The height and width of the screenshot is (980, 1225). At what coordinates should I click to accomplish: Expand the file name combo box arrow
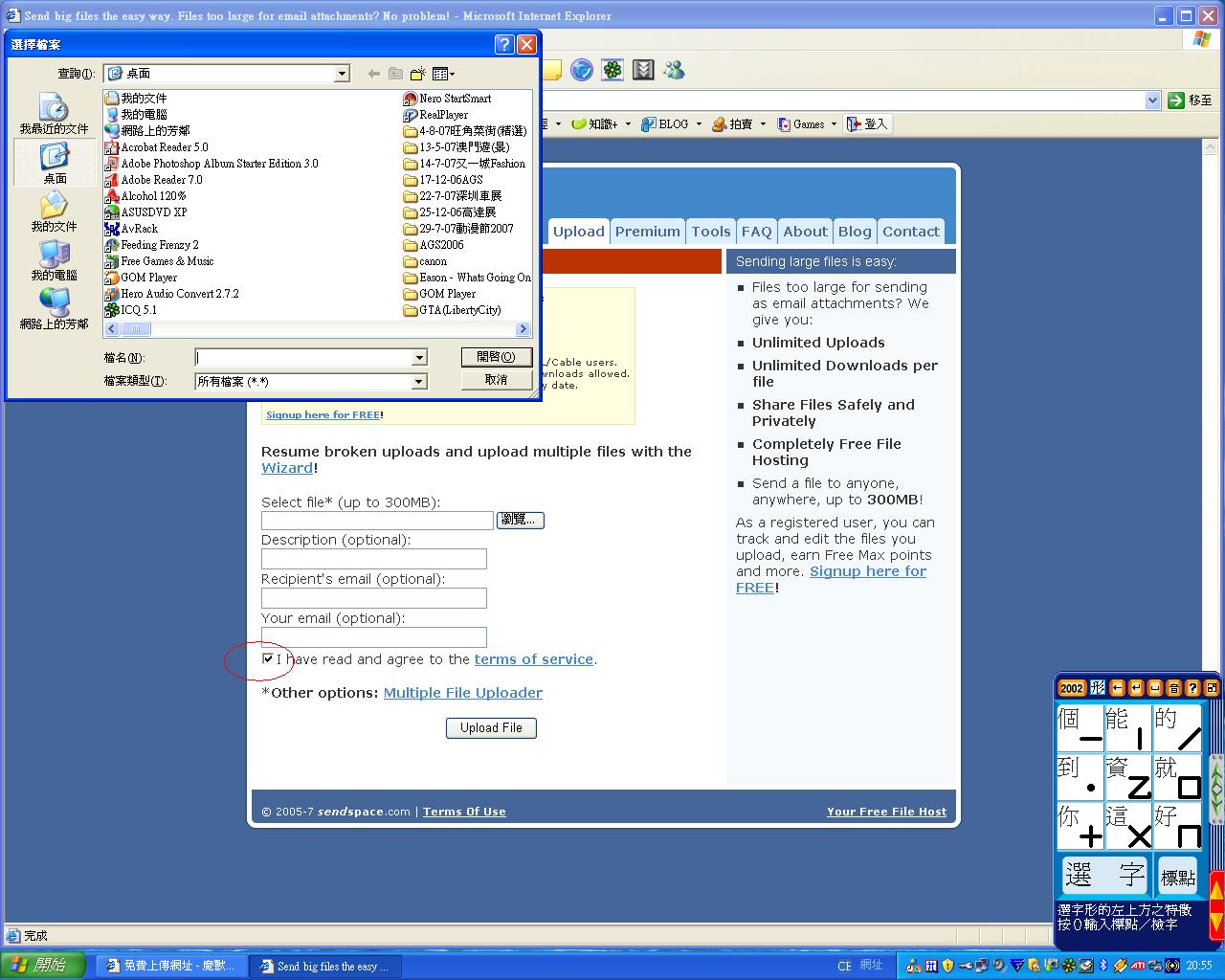point(418,358)
